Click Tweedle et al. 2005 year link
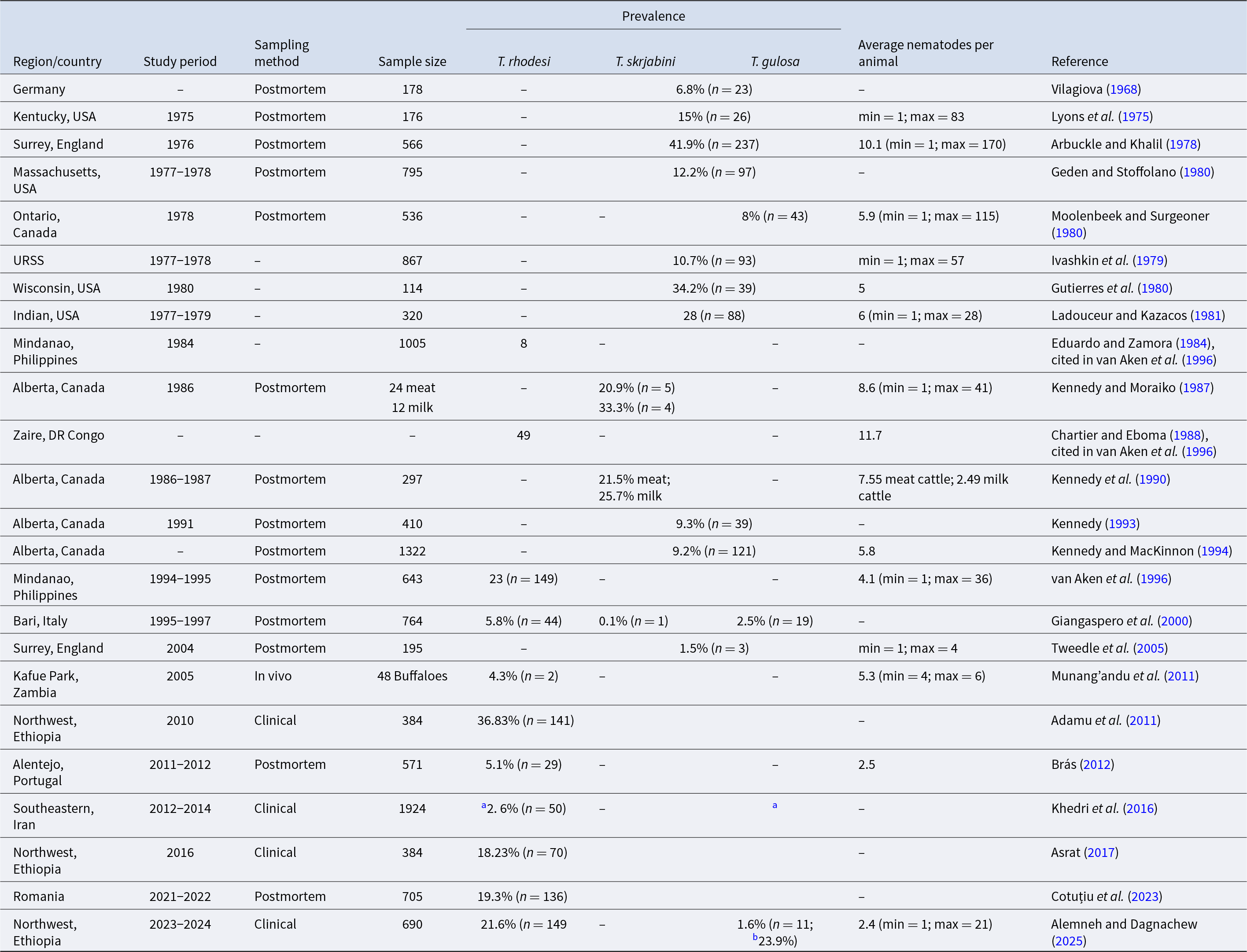Viewport: 1247px width, 952px height. pos(1150,649)
